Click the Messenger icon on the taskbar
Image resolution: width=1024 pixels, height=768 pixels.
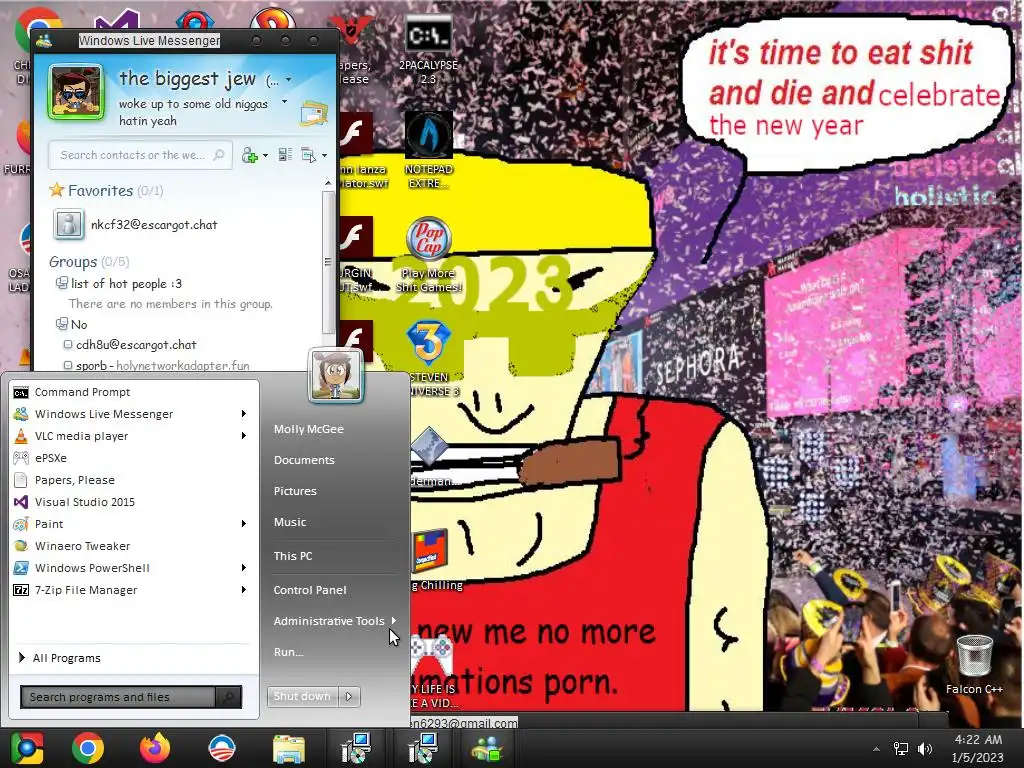pyautogui.click(x=487, y=748)
